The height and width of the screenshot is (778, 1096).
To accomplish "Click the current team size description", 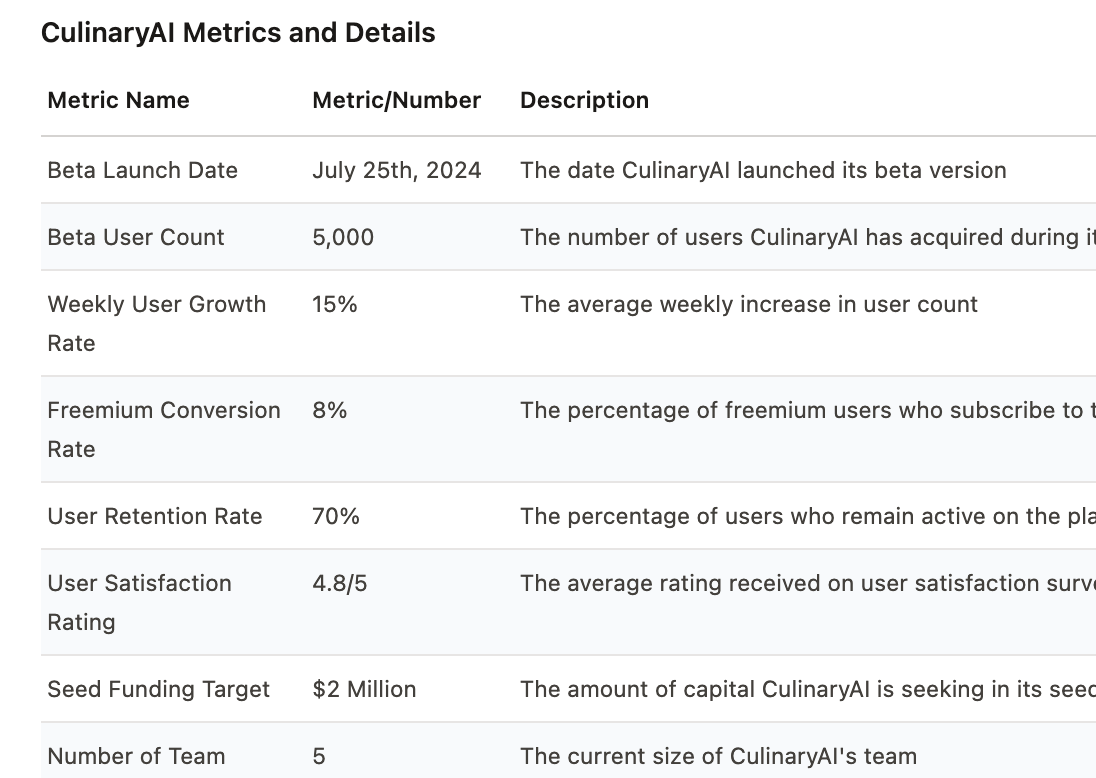I will (718, 756).
